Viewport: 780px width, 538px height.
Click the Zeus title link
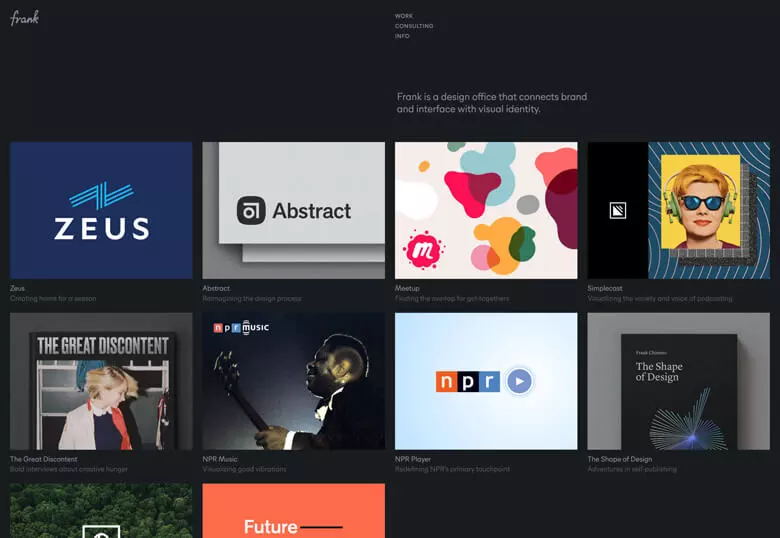click(x=17, y=288)
